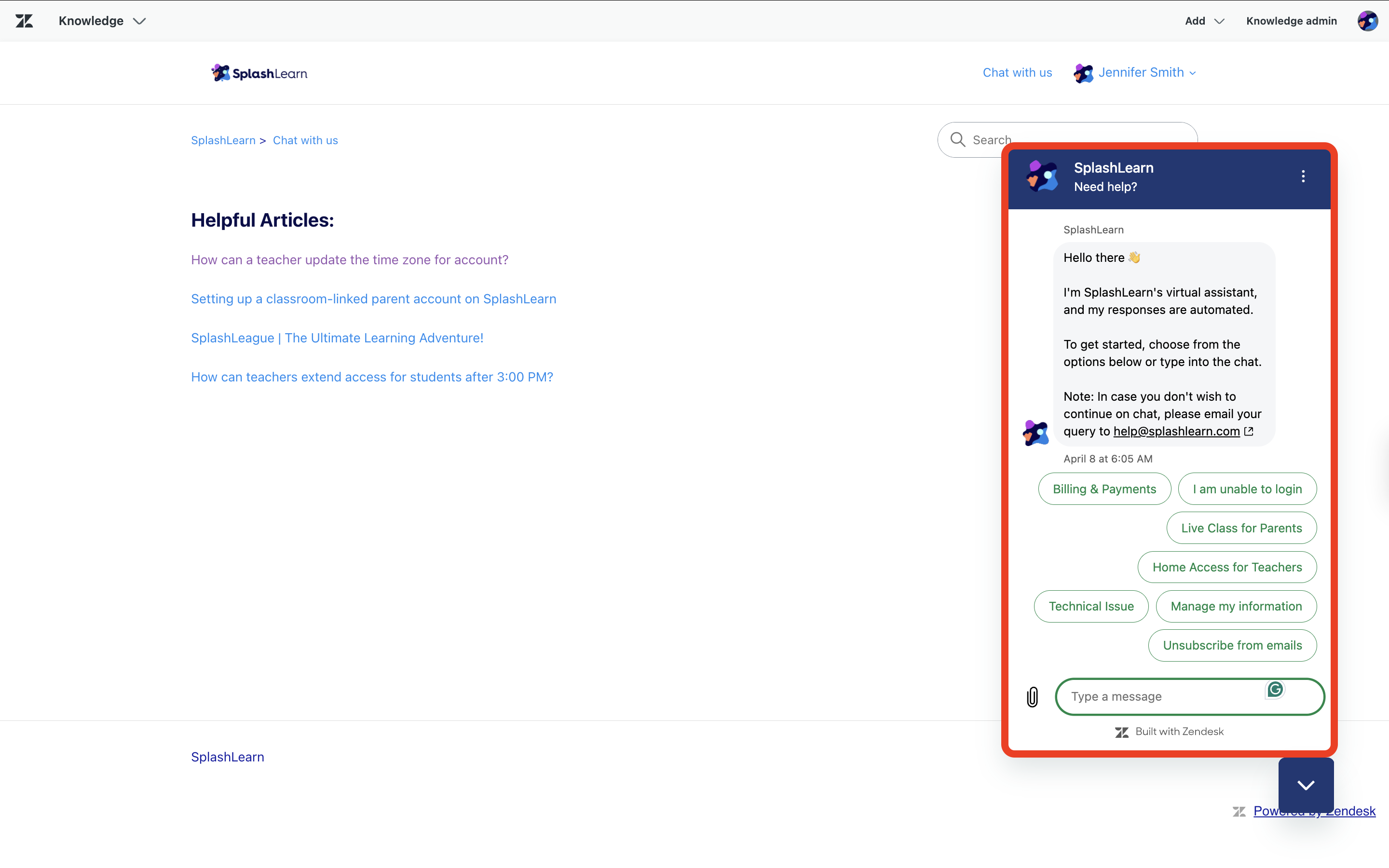The width and height of the screenshot is (1389, 868).
Task: Expand the Jennifer Smith user menu
Action: 1147,72
